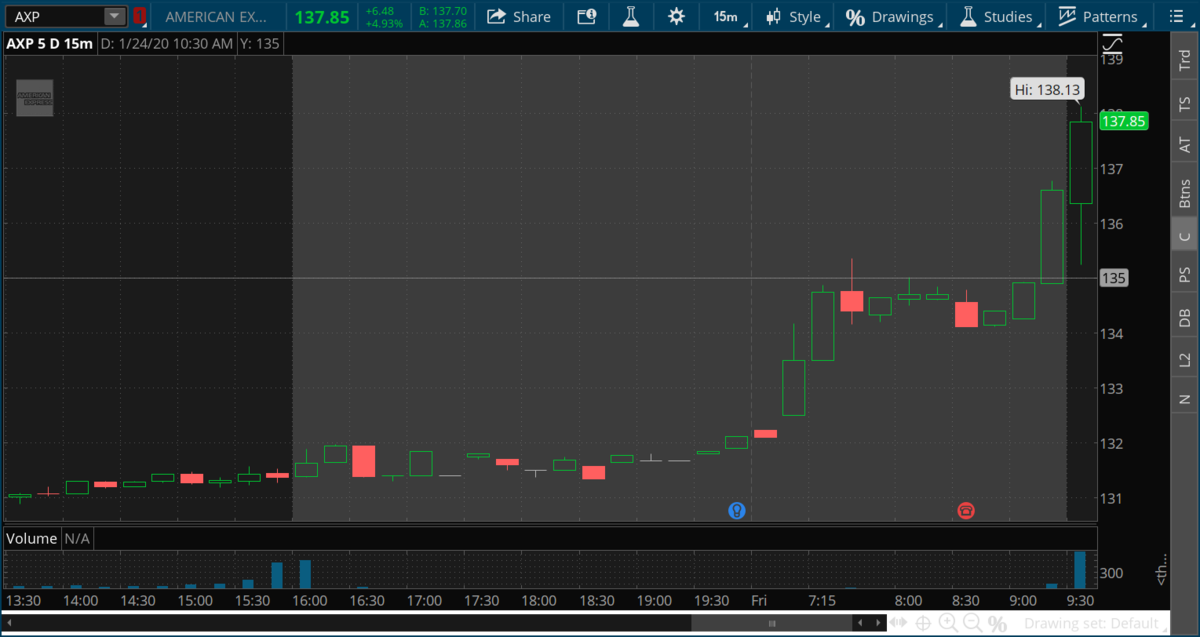The width and height of the screenshot is (1200, 637).
Task: Click the Fri date label on time axis
Action: 758,601
